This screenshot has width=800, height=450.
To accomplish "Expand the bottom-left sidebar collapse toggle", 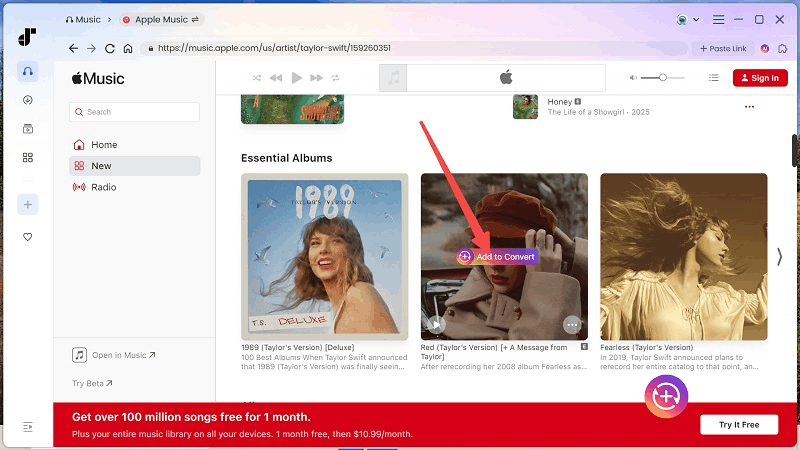I will (x=27, y=427).
